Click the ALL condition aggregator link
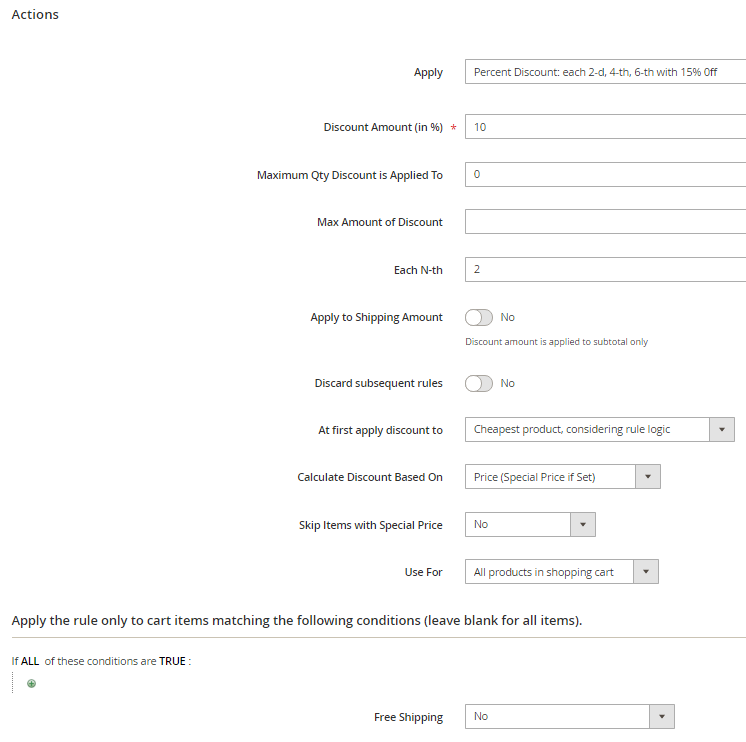Screen dimensions: 746x742 click(30, 661)
